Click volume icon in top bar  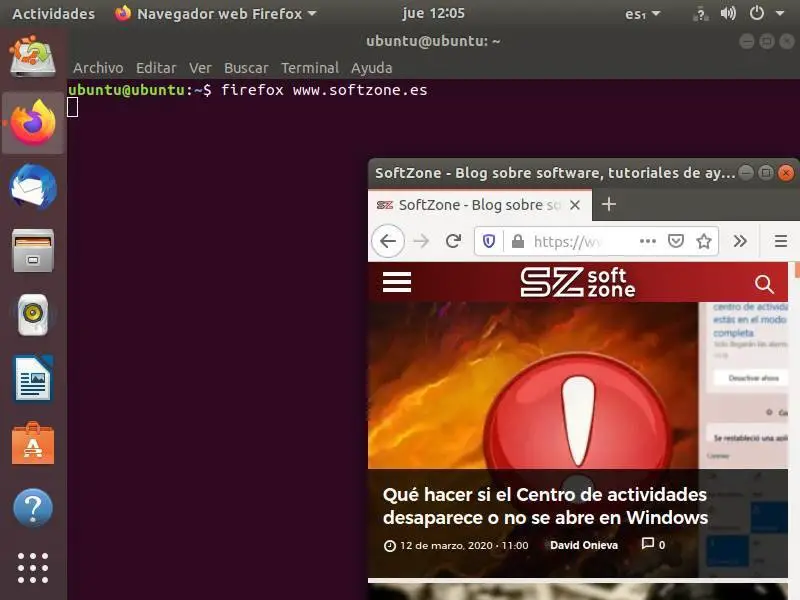pos(728,13)
